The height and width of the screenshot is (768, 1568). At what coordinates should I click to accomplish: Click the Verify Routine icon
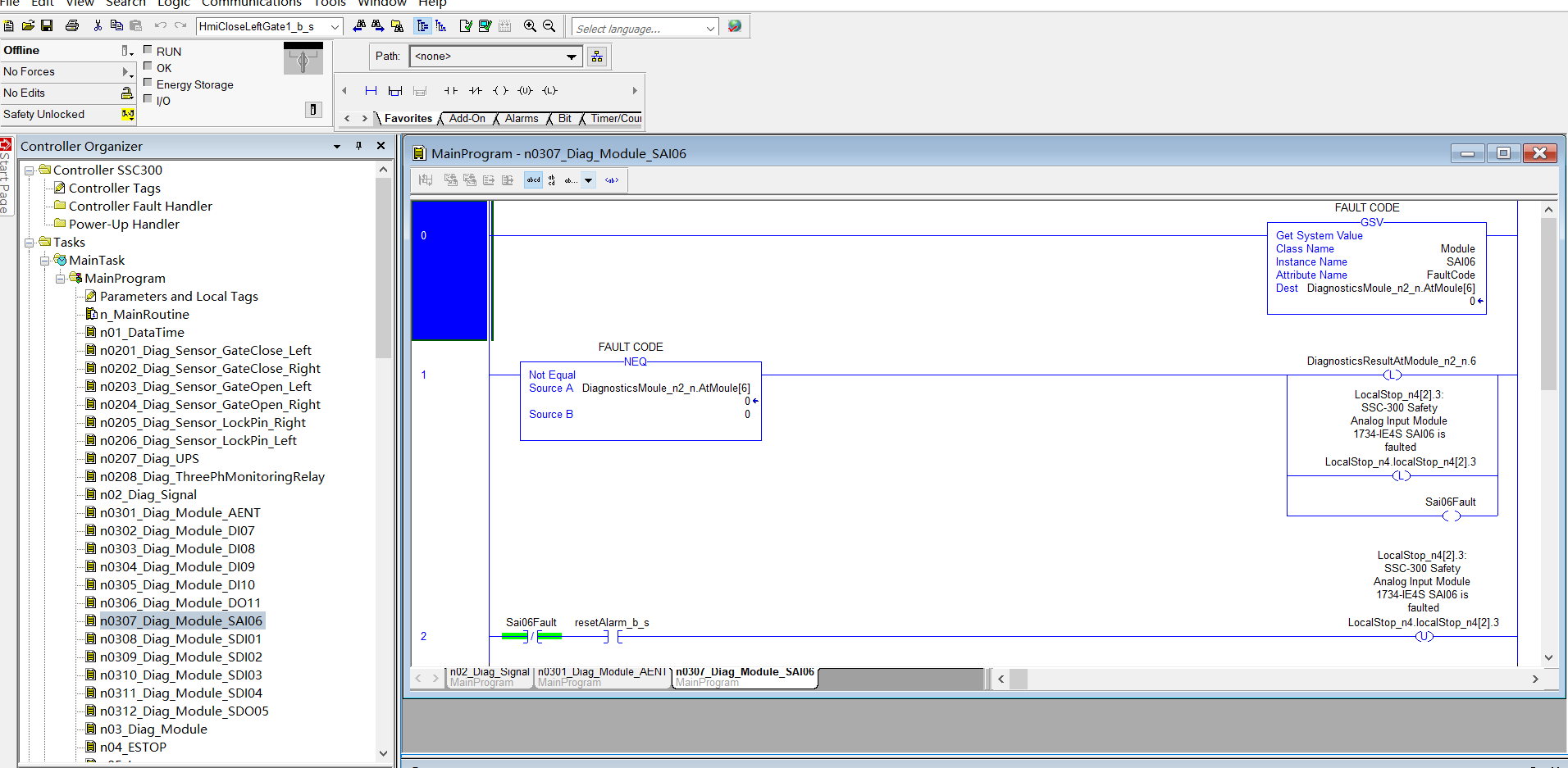tap(466, 26)
